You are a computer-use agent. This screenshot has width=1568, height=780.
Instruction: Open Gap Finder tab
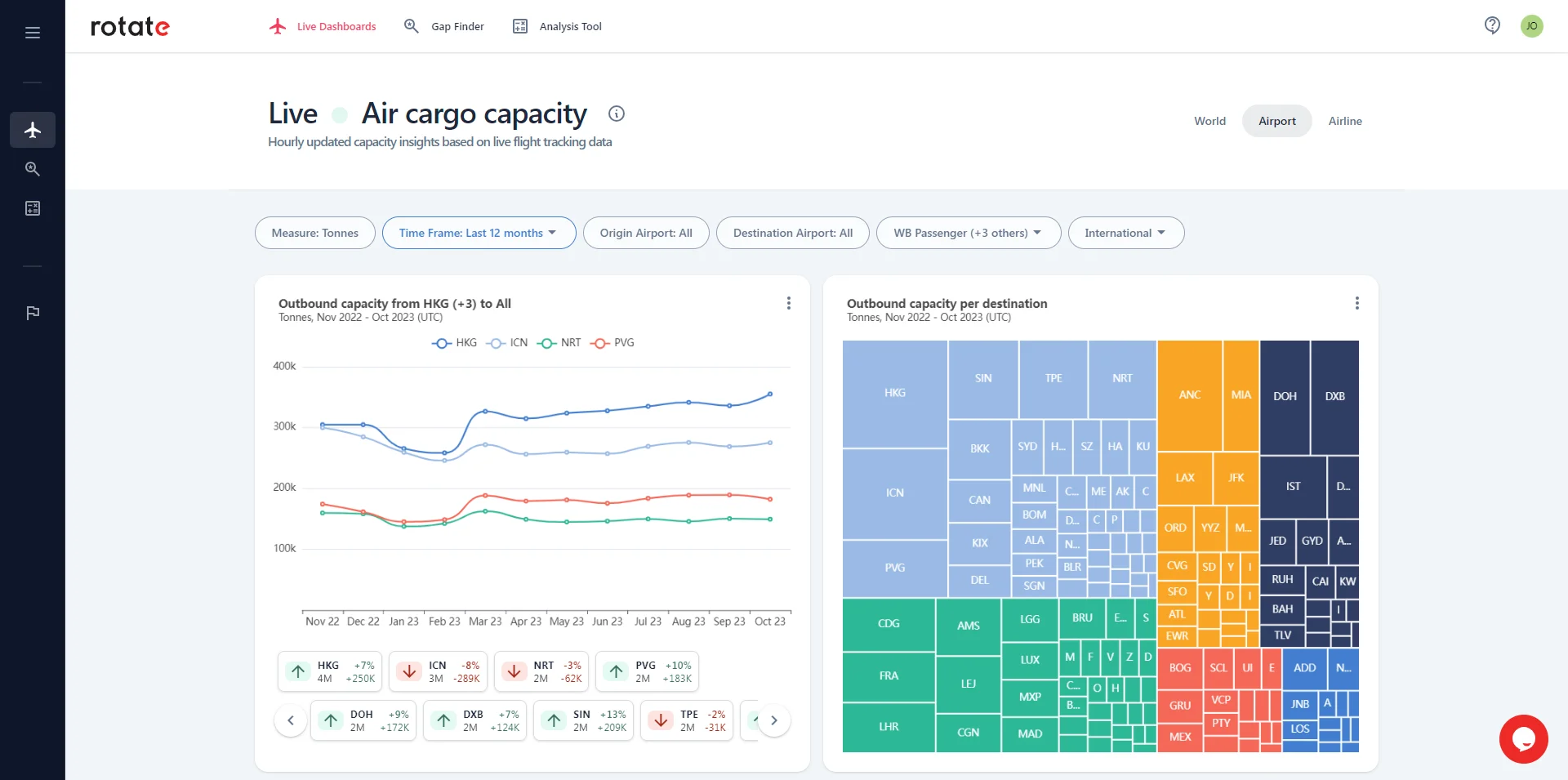444,26
